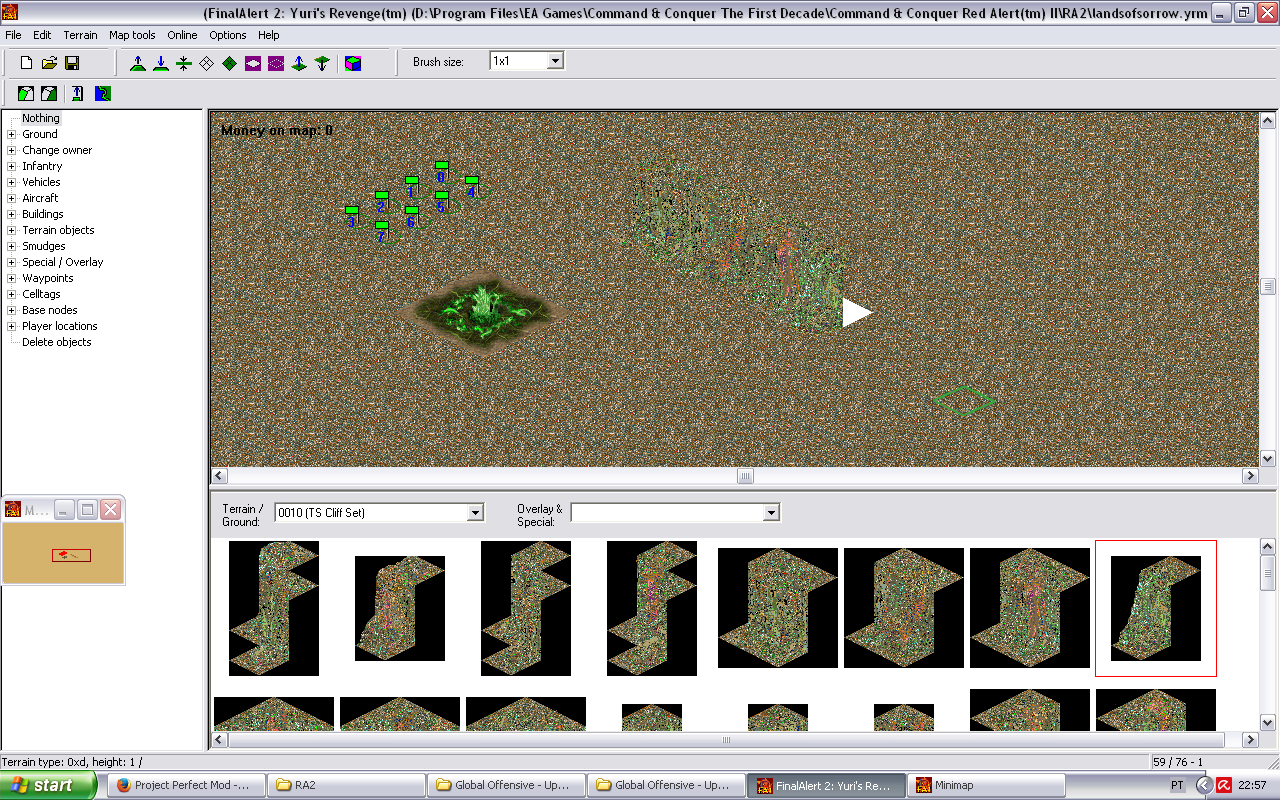Click the Open map folder icon
Viewport: 1280px width, 800px height.
[49, 63]
